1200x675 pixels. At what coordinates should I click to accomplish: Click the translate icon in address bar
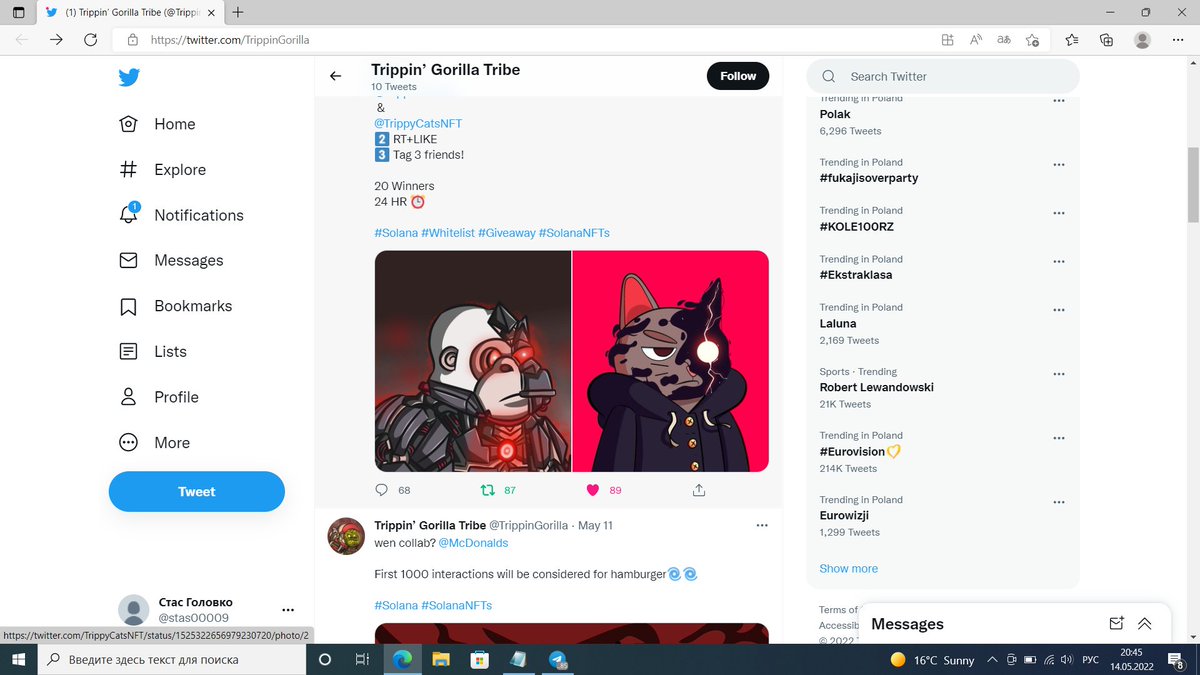[x=1004, y=40]
